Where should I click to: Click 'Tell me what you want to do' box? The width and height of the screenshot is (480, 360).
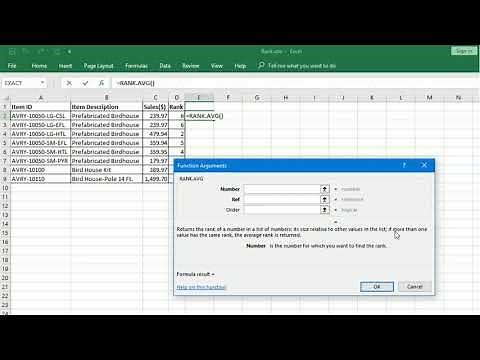pyautogui.click(x=302, y=66)
